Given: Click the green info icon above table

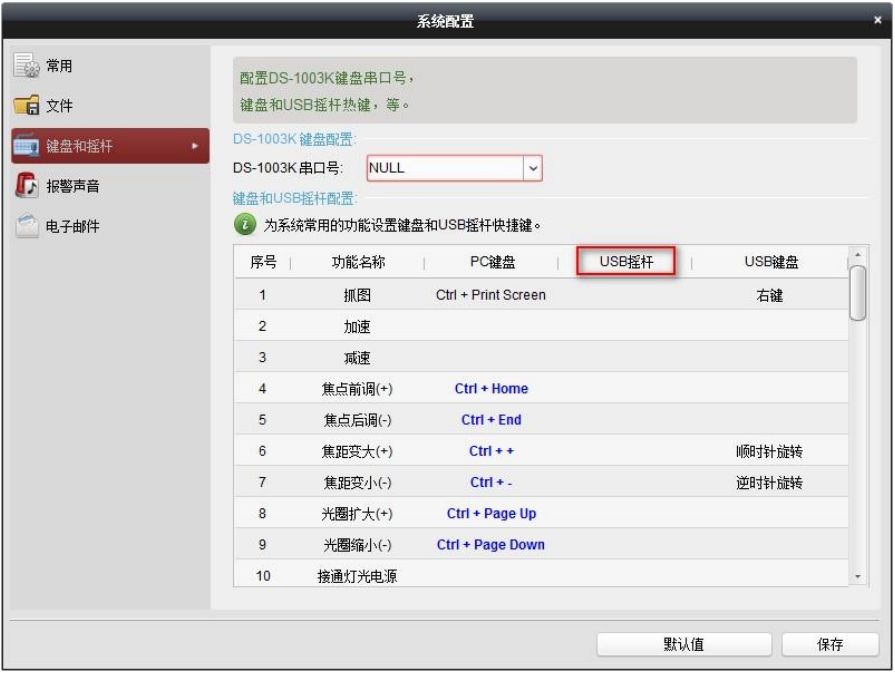Looking at the screenshot, I should [x=246, y=226].
